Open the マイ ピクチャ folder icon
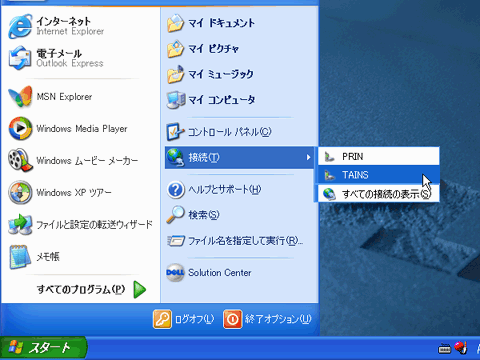The width and height of the screenshot is (480, 360). click(176, 49)
